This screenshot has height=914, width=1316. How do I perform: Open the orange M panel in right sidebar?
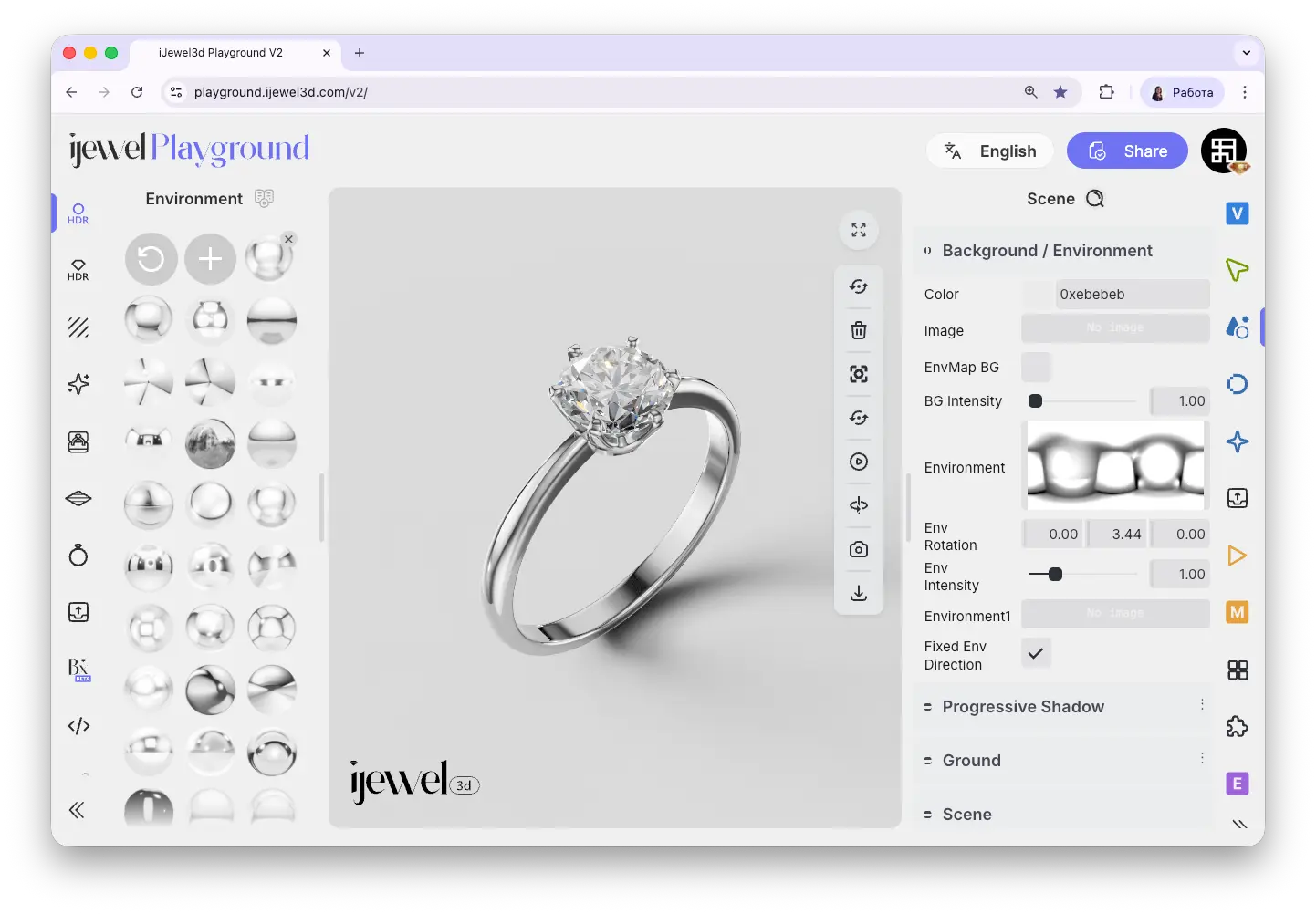point(1238,612)
